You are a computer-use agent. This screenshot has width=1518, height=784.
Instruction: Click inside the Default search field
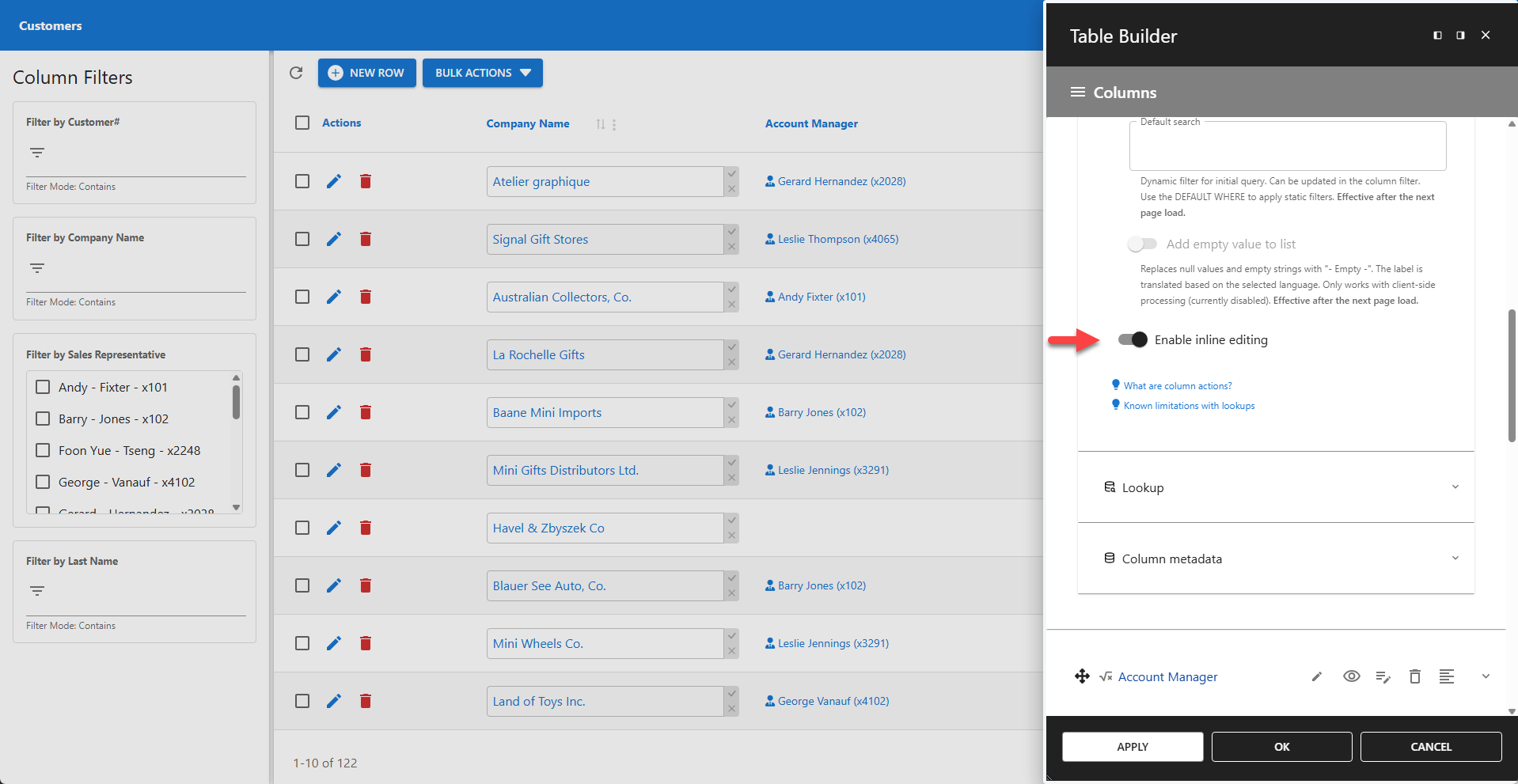[x=1287, y=146]
